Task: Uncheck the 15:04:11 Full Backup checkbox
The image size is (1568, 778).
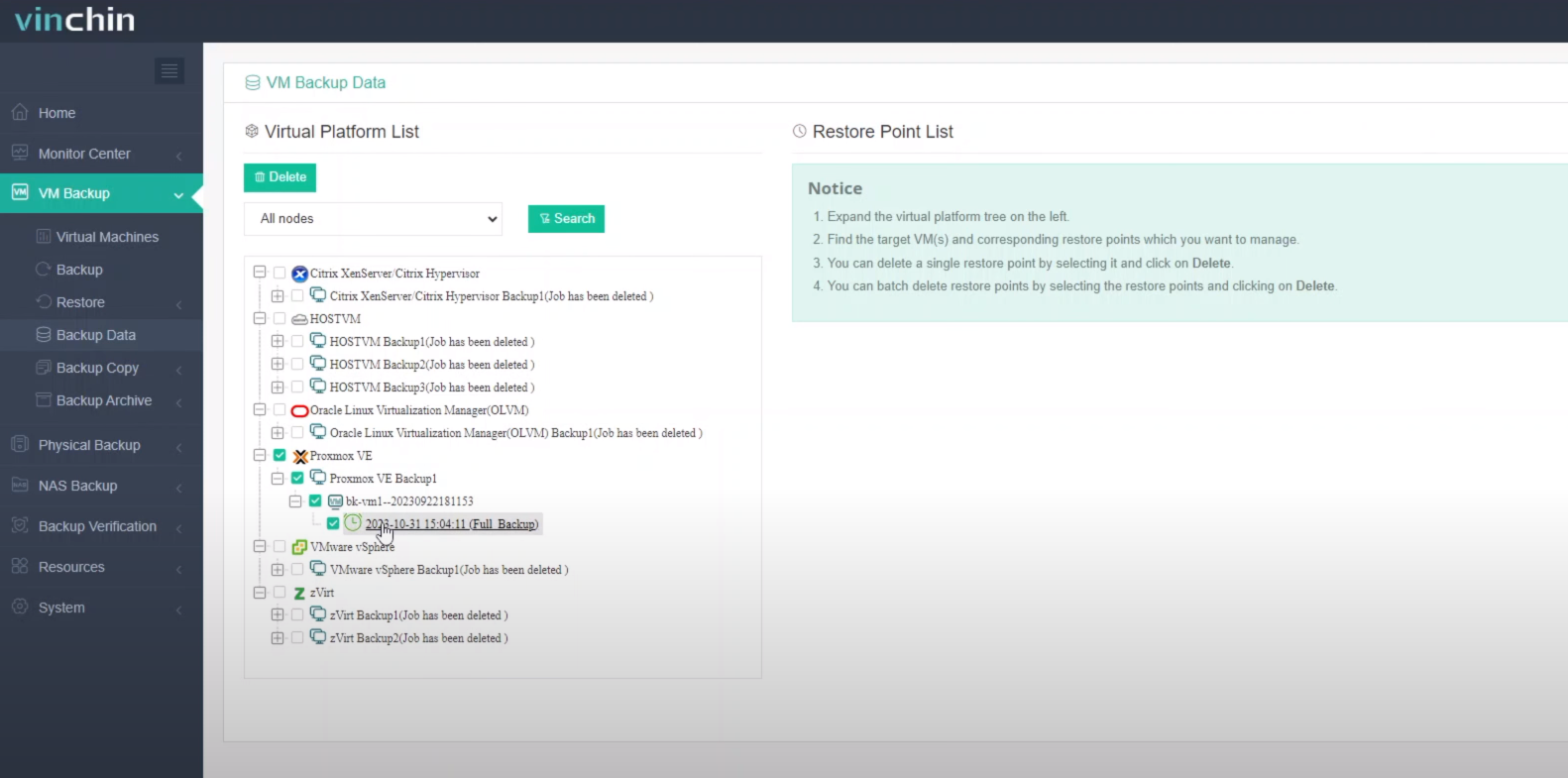Action: coord(333,523)
